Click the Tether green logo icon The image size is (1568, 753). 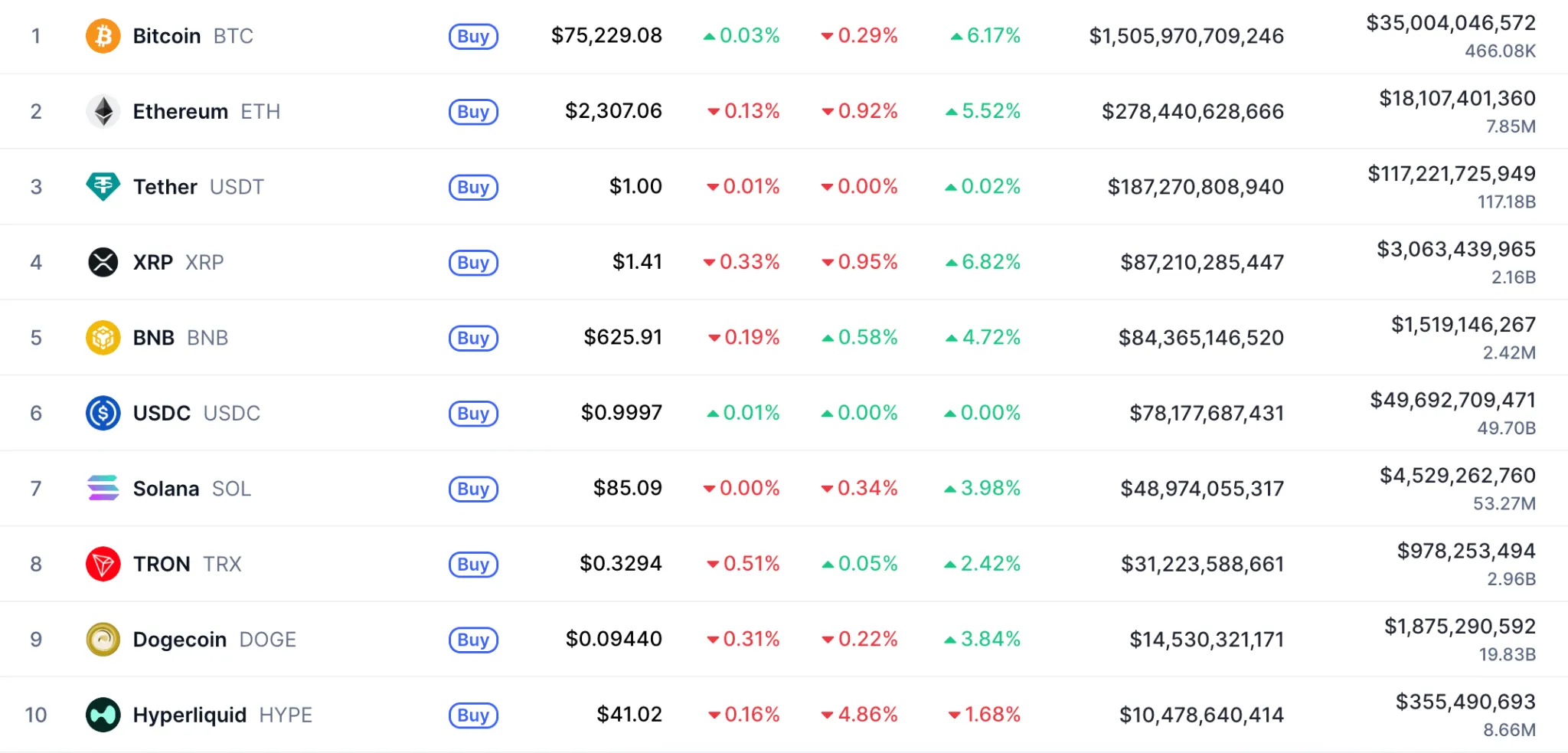pos(103,187)
